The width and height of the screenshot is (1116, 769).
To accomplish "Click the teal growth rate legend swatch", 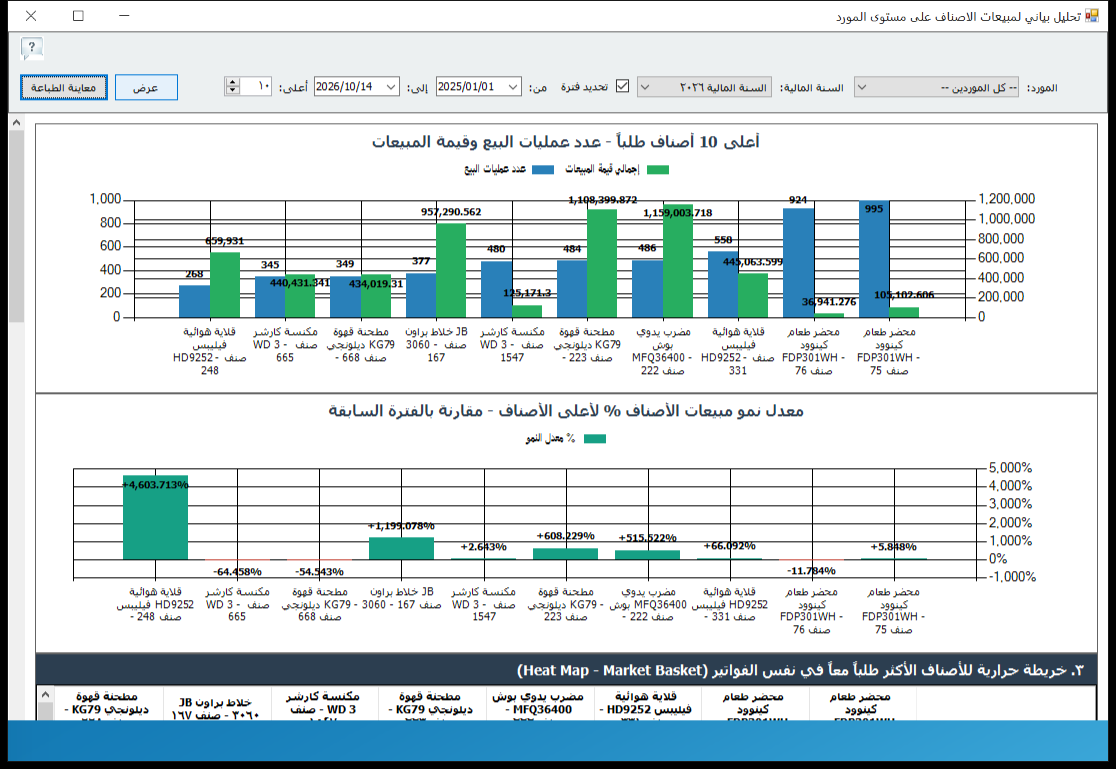I will pos(594,439).
